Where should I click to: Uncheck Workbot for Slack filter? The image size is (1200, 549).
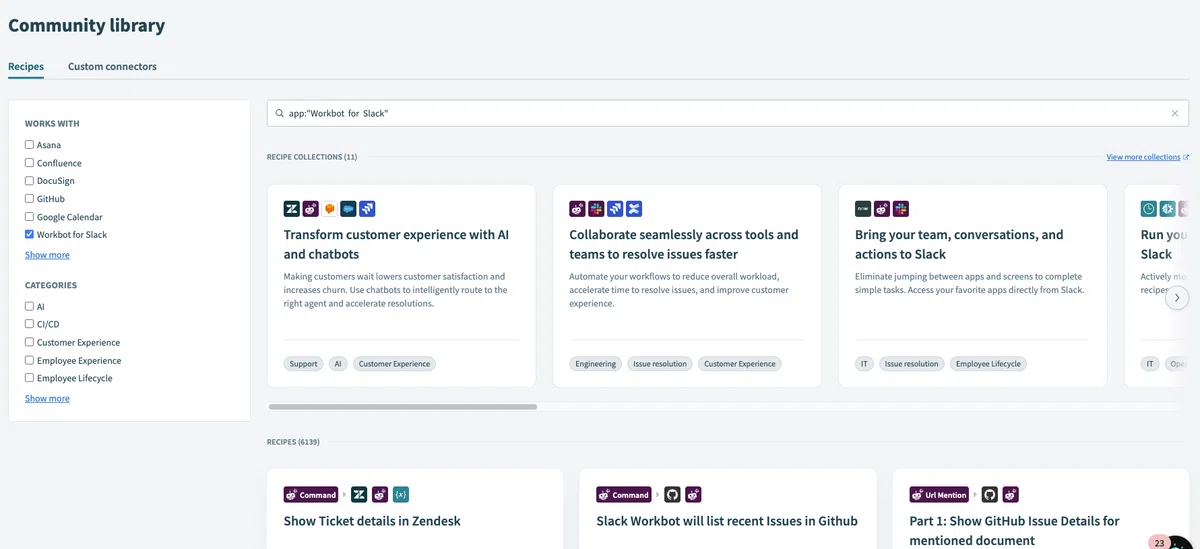29,235
